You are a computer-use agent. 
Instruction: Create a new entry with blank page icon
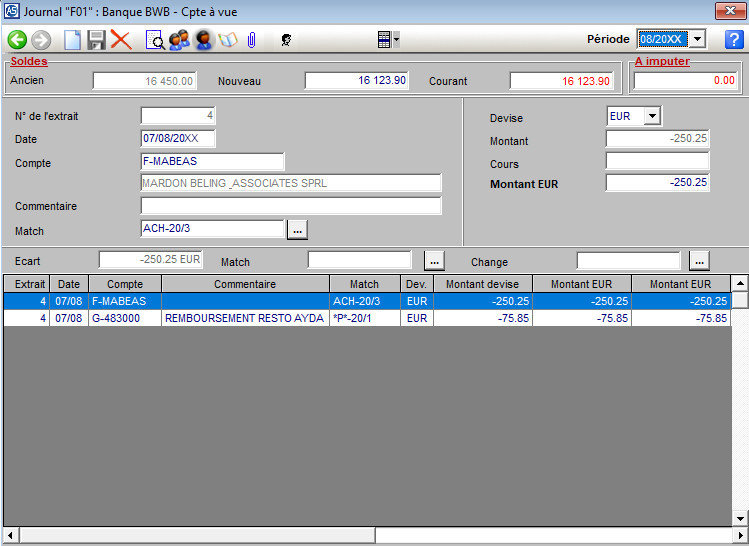tap(72, 40)
